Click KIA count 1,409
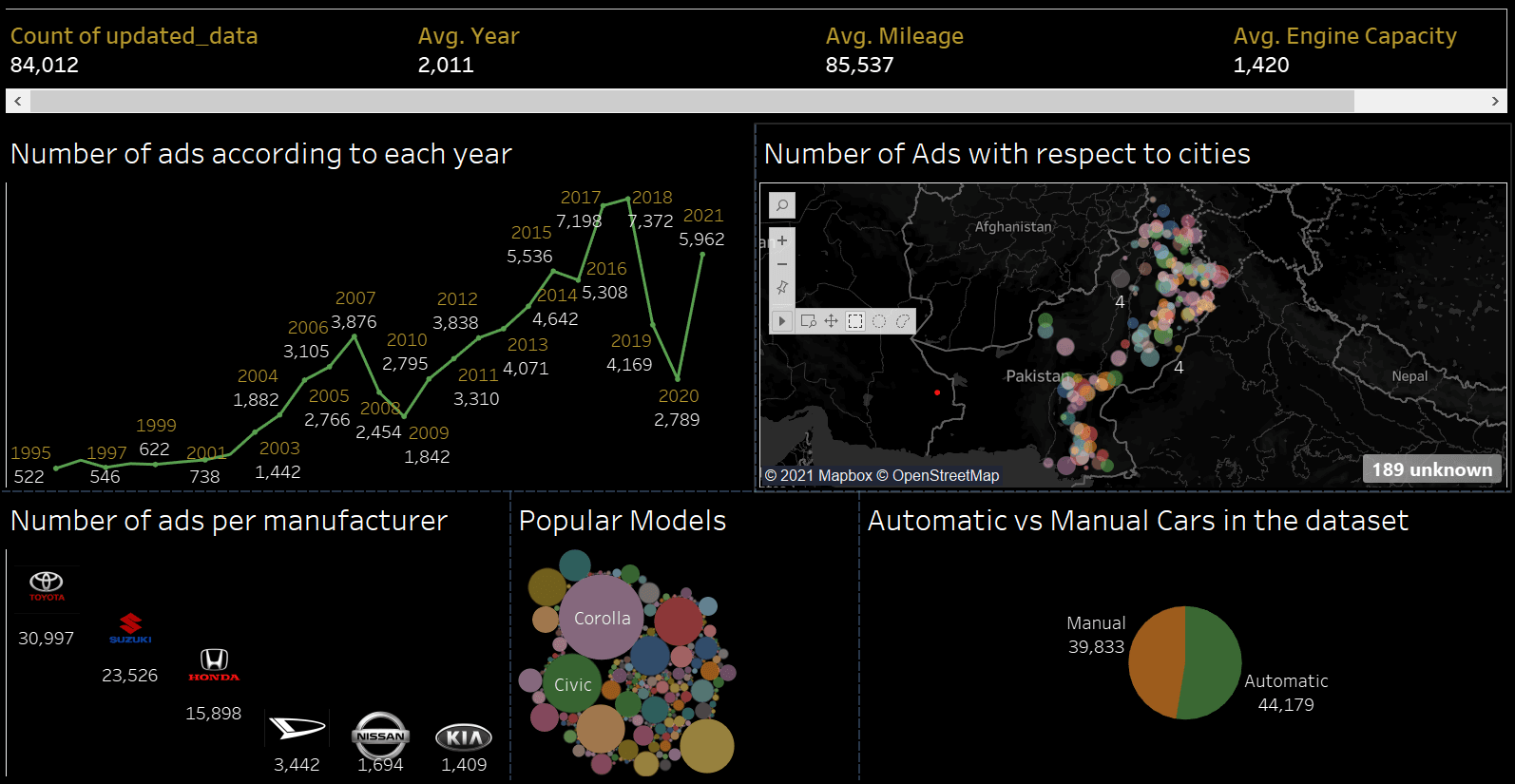 (x=464, y=765)
